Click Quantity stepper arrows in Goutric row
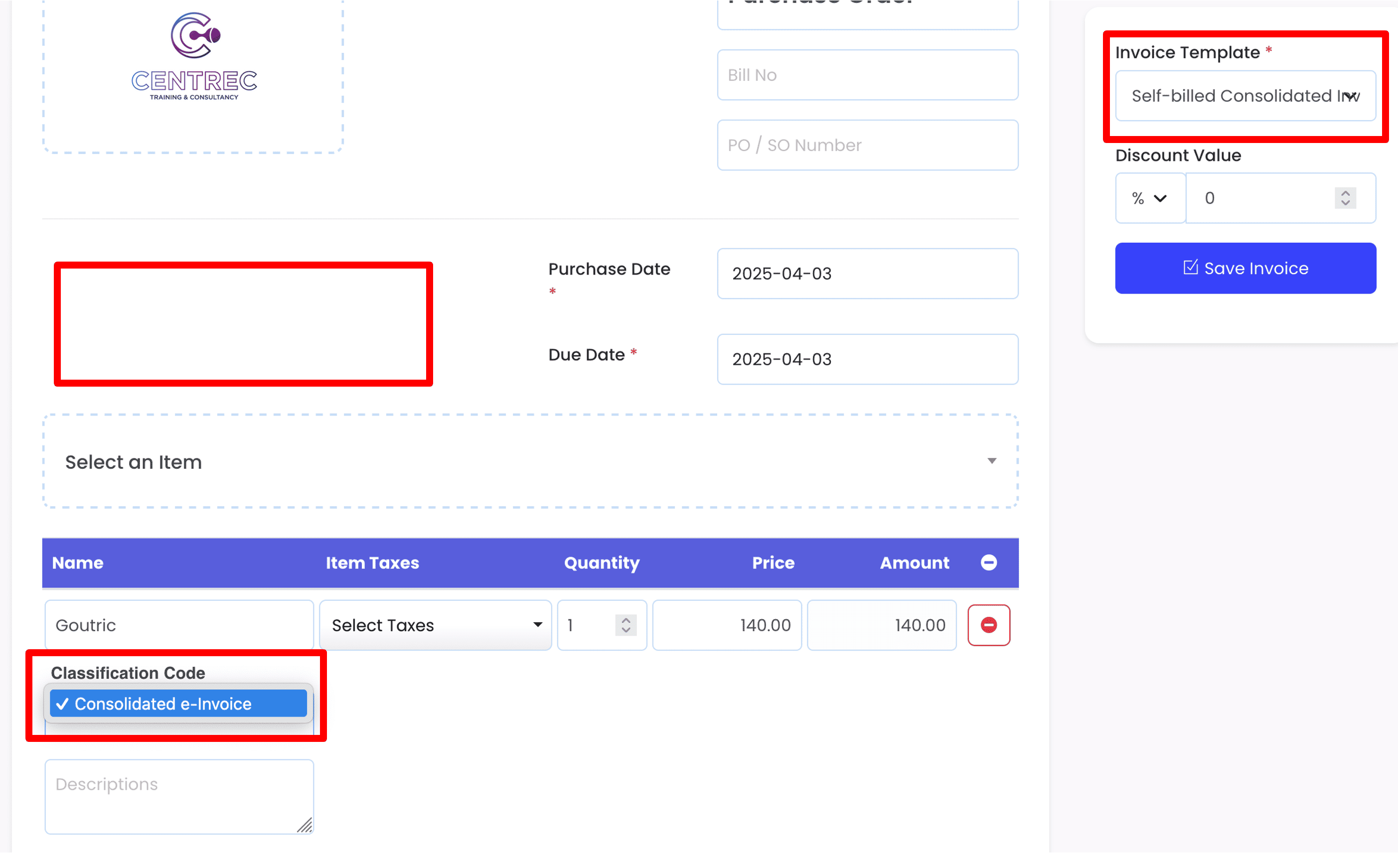Screen dimensions: 1400x854 625,625
